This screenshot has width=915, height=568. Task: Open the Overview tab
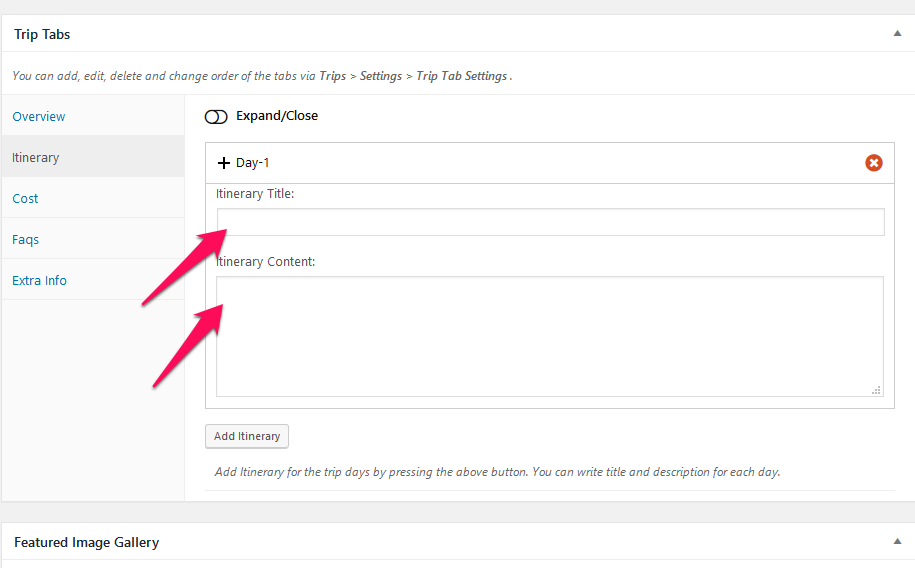tap(39, 116)
